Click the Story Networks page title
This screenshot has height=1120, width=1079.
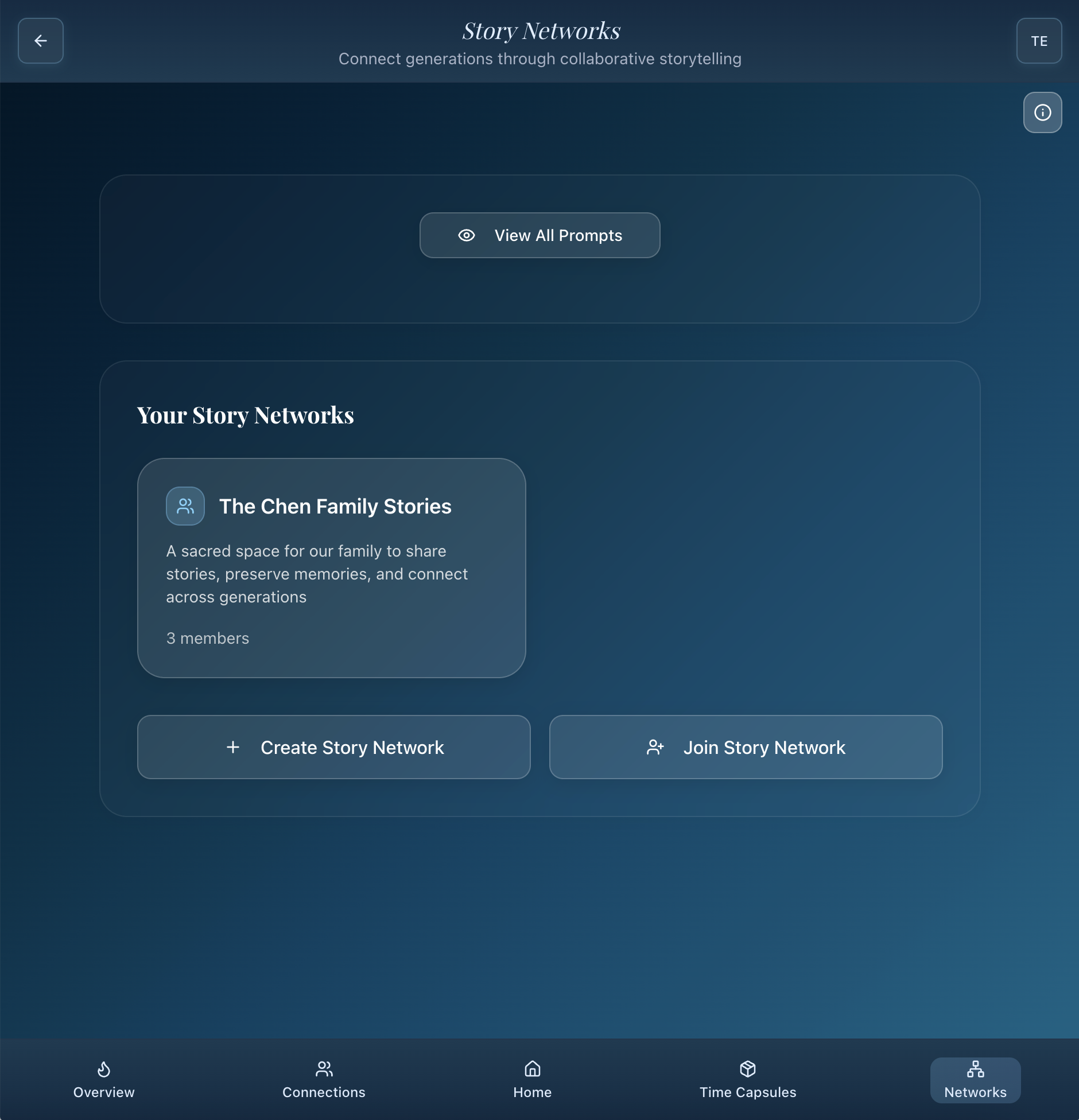(541, 31)
